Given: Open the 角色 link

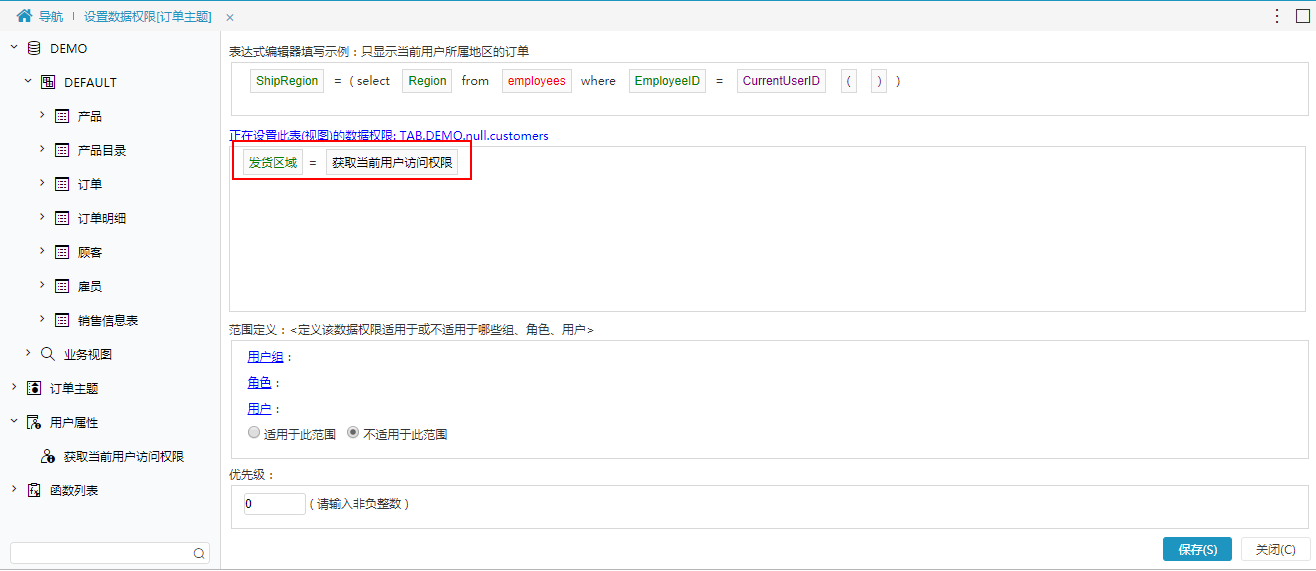Looking at the screenshot, I should (259, 383).
